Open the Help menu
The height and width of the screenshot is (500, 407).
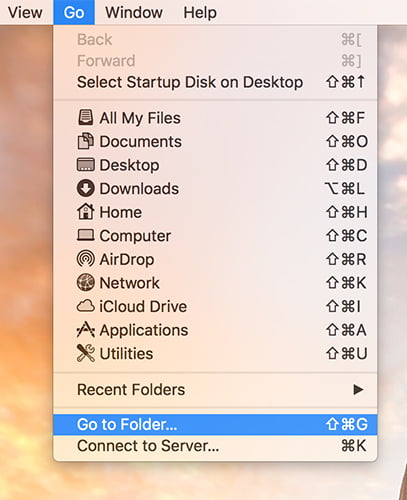200,13
